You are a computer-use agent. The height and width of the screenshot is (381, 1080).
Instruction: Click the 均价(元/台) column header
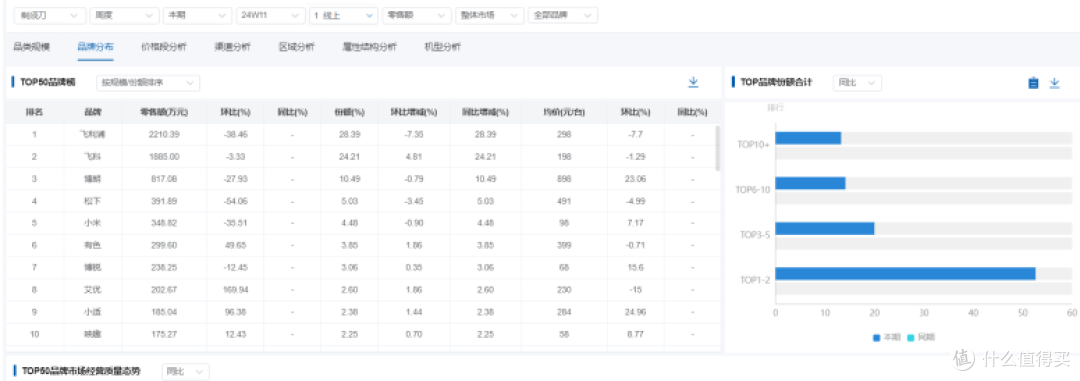(x=564, y=112)
